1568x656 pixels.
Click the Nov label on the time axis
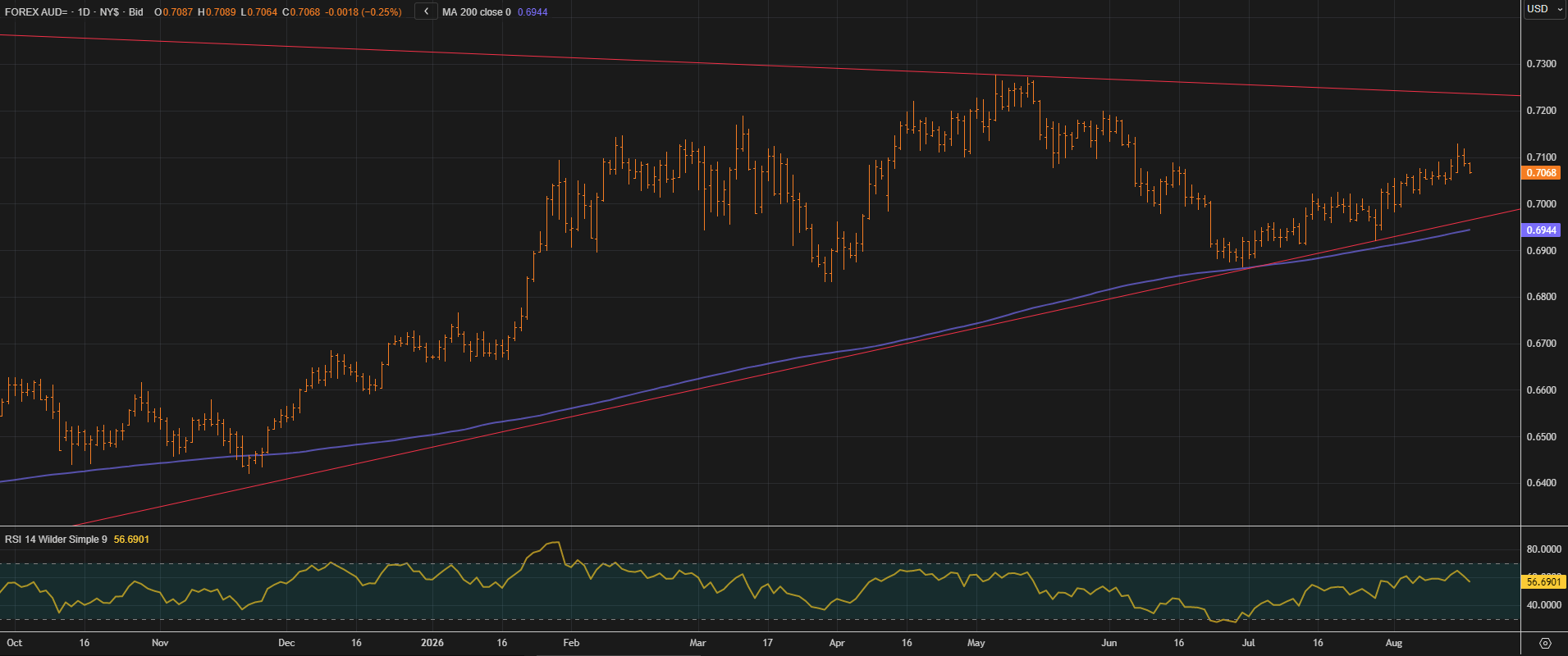click(160, 643)
